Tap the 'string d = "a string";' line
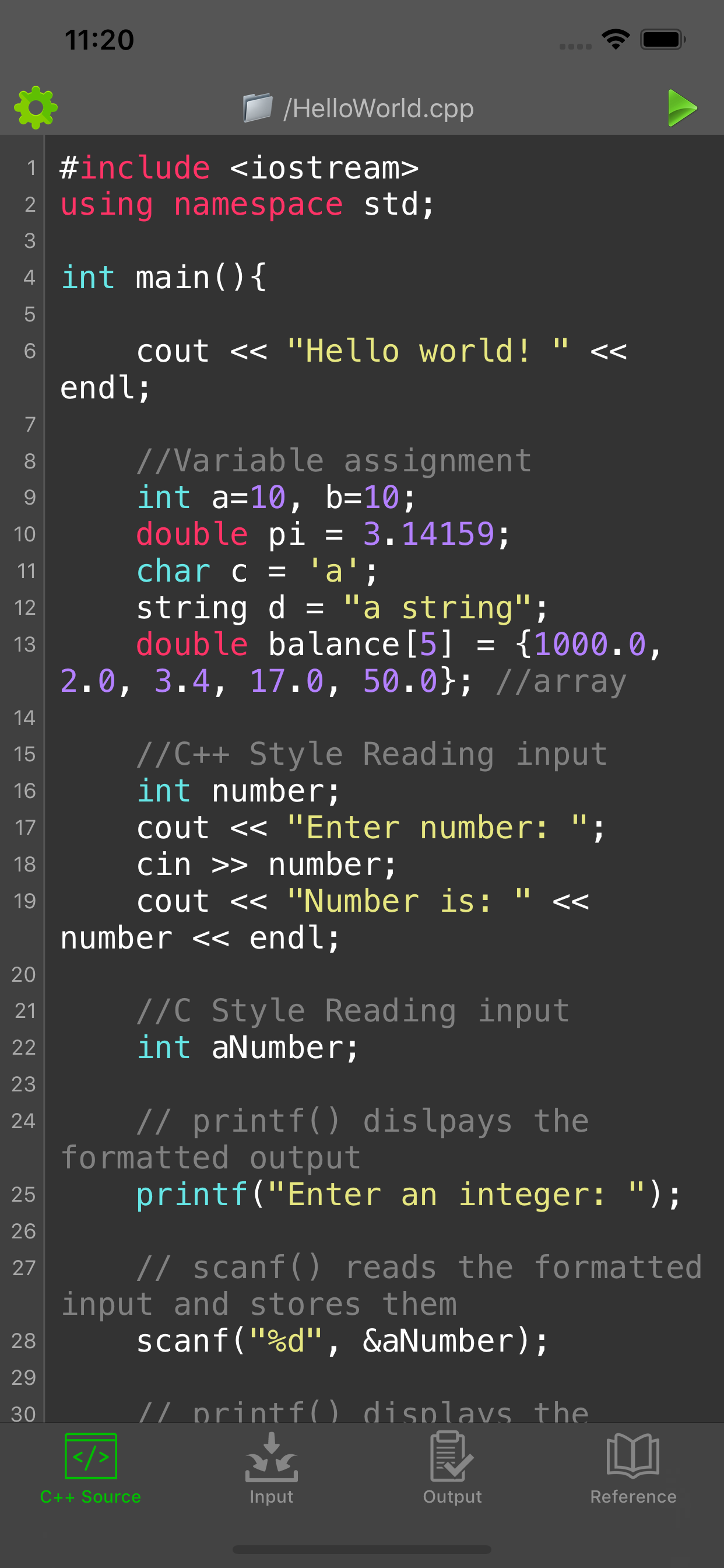 coord(343,607)
